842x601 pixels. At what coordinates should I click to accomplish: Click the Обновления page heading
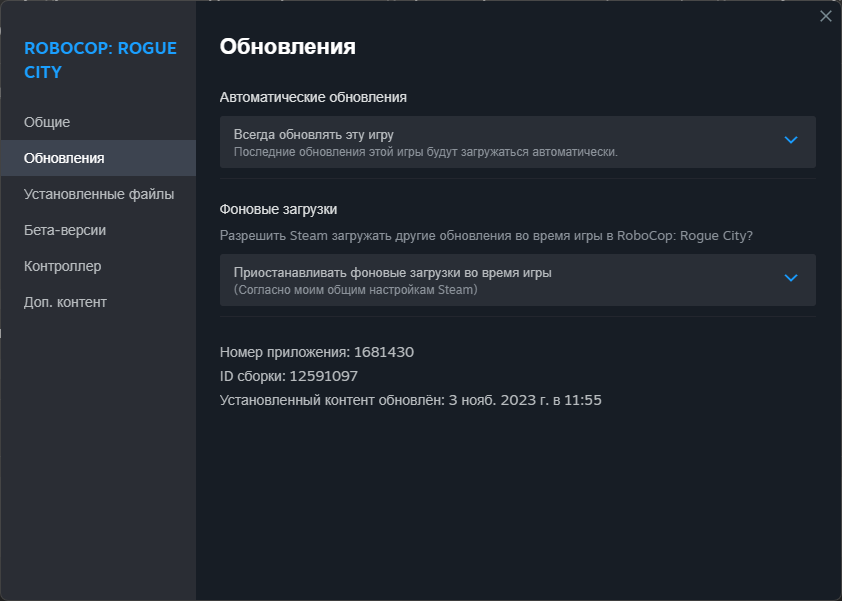287,47
